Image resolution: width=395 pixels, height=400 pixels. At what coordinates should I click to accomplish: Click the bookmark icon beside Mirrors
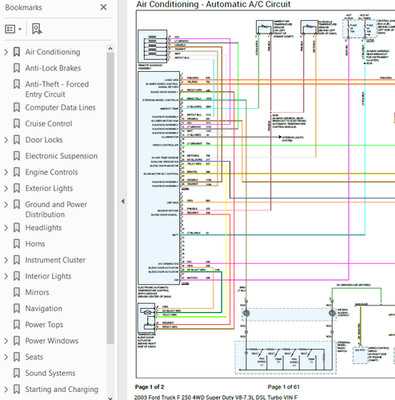16,292
